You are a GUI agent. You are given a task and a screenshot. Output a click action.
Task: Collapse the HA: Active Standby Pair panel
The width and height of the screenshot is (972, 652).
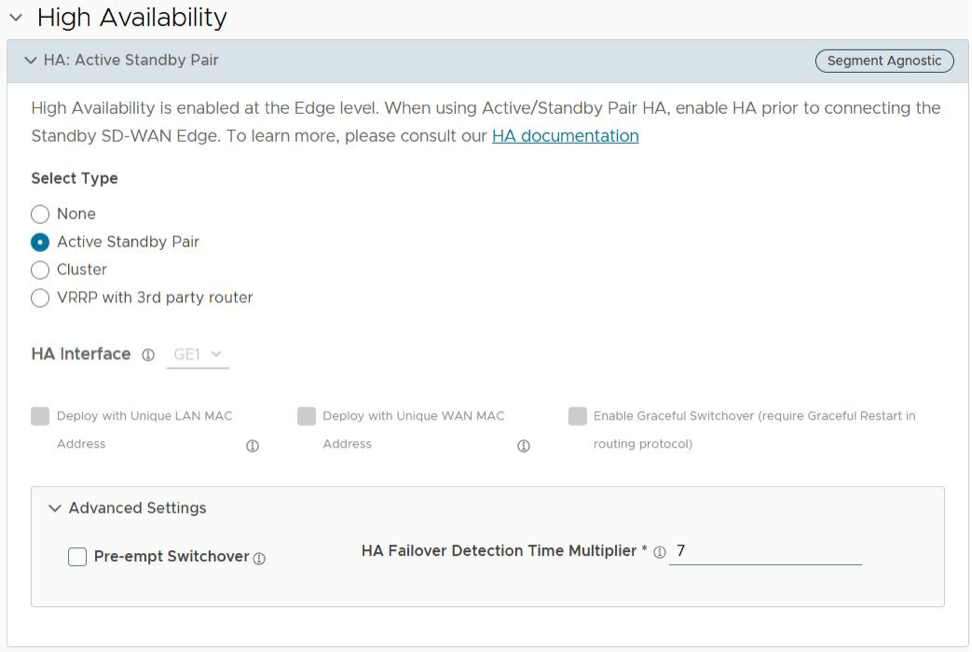pyautogui.click(x=30, y=61)
